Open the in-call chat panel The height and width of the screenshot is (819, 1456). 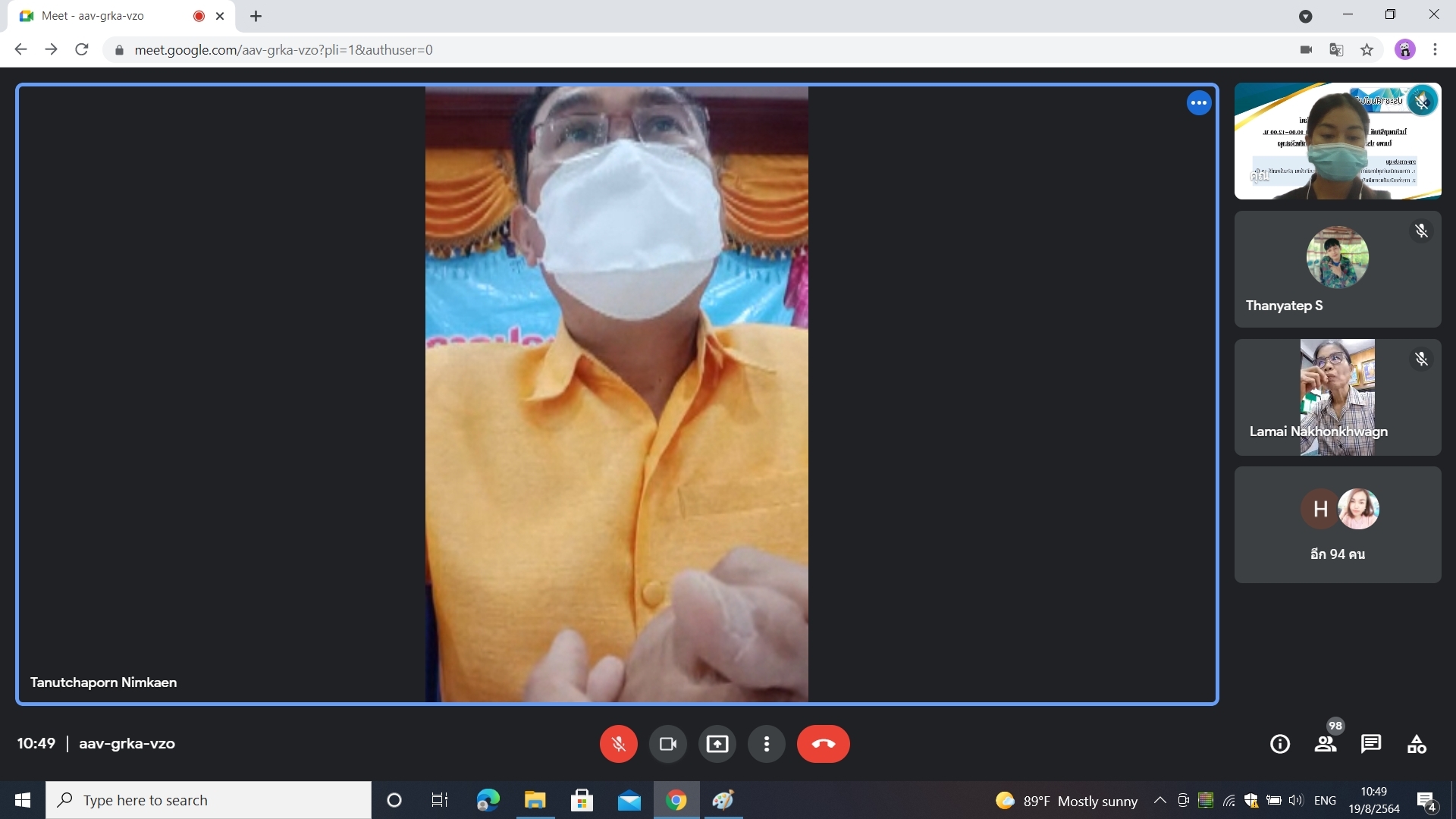(1370, 744)
